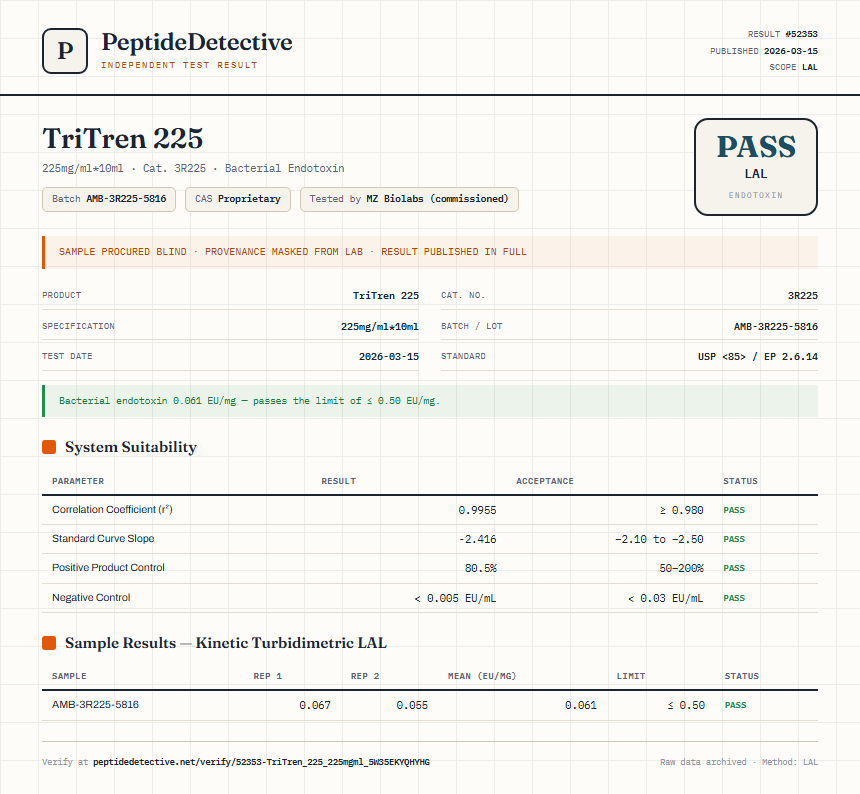Viewport: 860px width, 794px height.
Task: Select result number #52353
Action: (x=801, y=34)
